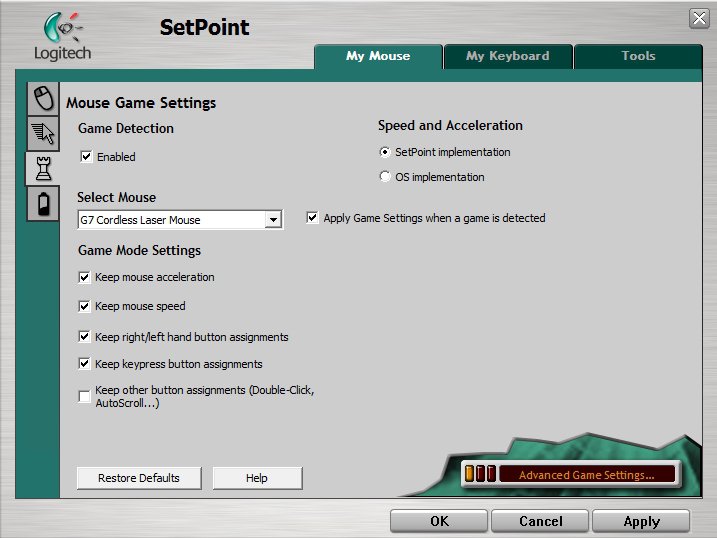Toggle Game Detection Enabled checkbox

pos(86,157)
